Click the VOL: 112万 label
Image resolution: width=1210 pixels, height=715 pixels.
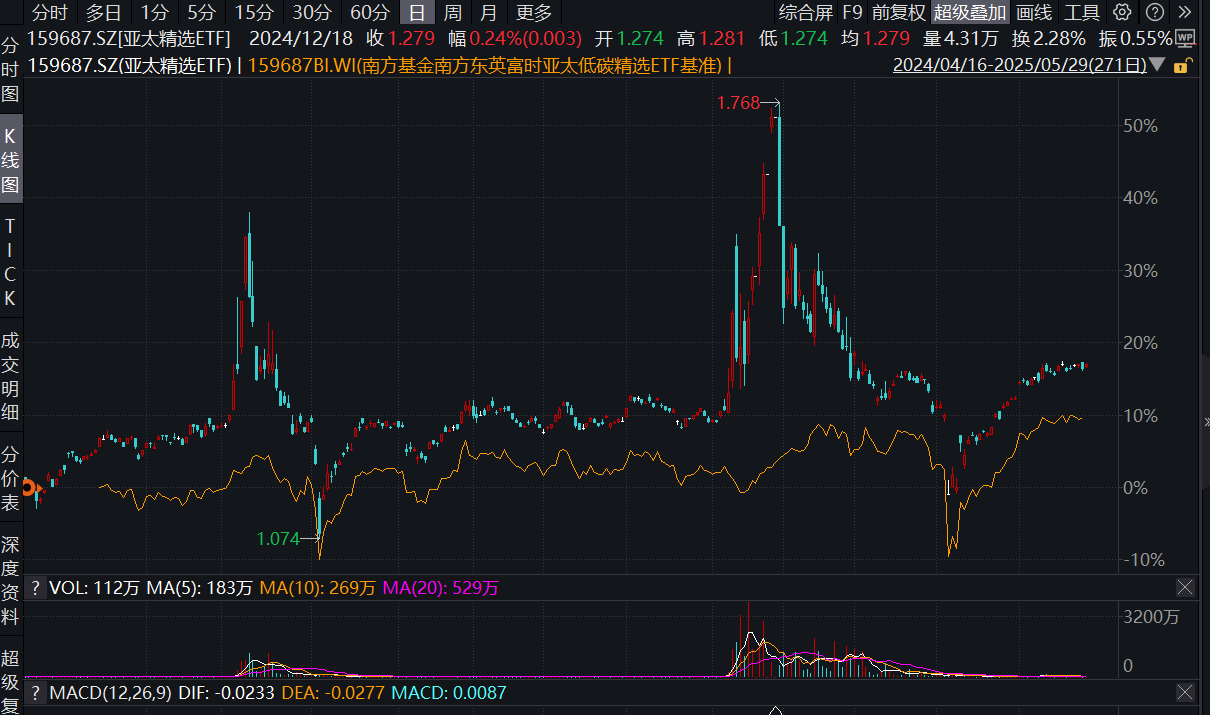click(95, 588)
